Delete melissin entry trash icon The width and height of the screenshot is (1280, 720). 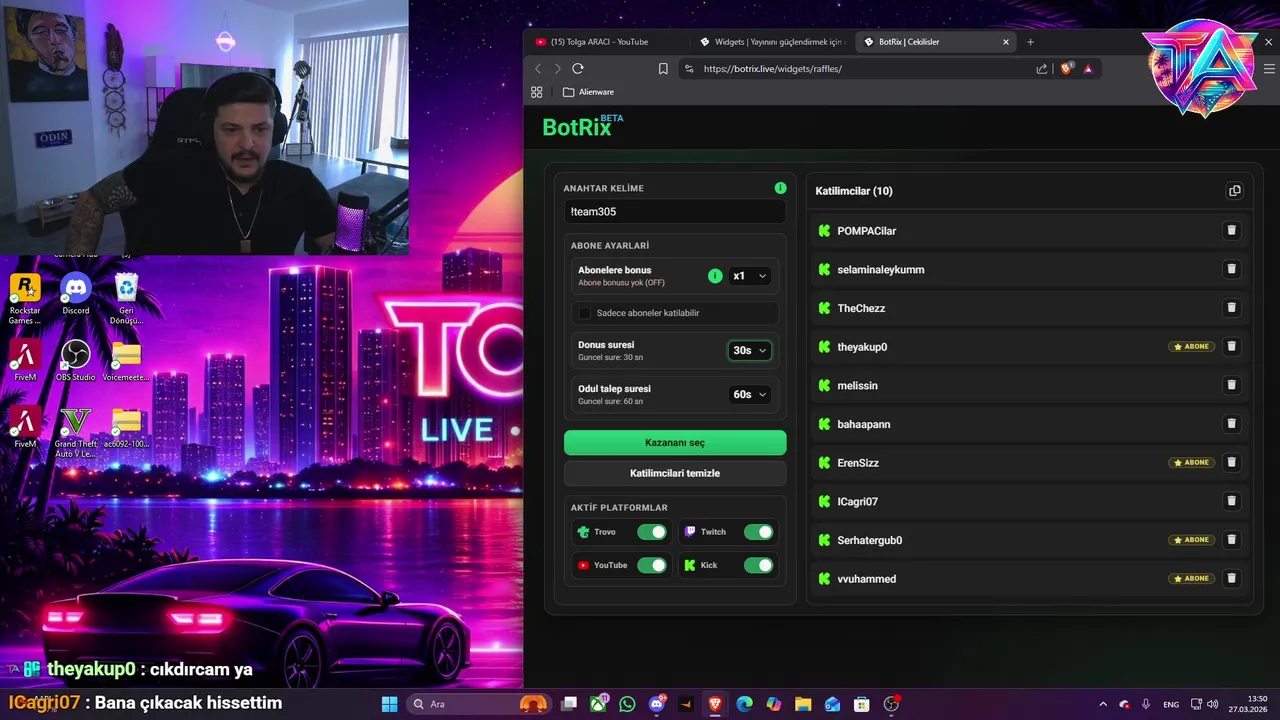point(1231,385)
